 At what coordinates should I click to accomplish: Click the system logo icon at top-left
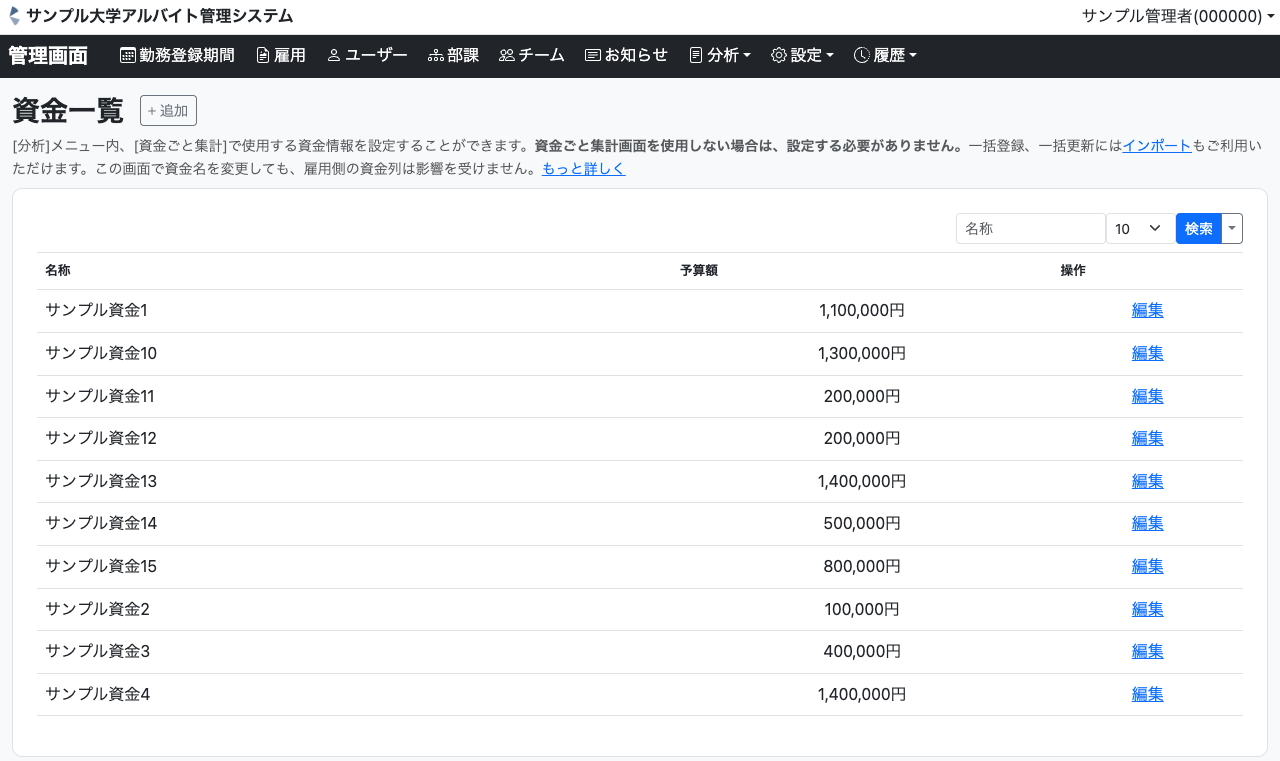14,16
